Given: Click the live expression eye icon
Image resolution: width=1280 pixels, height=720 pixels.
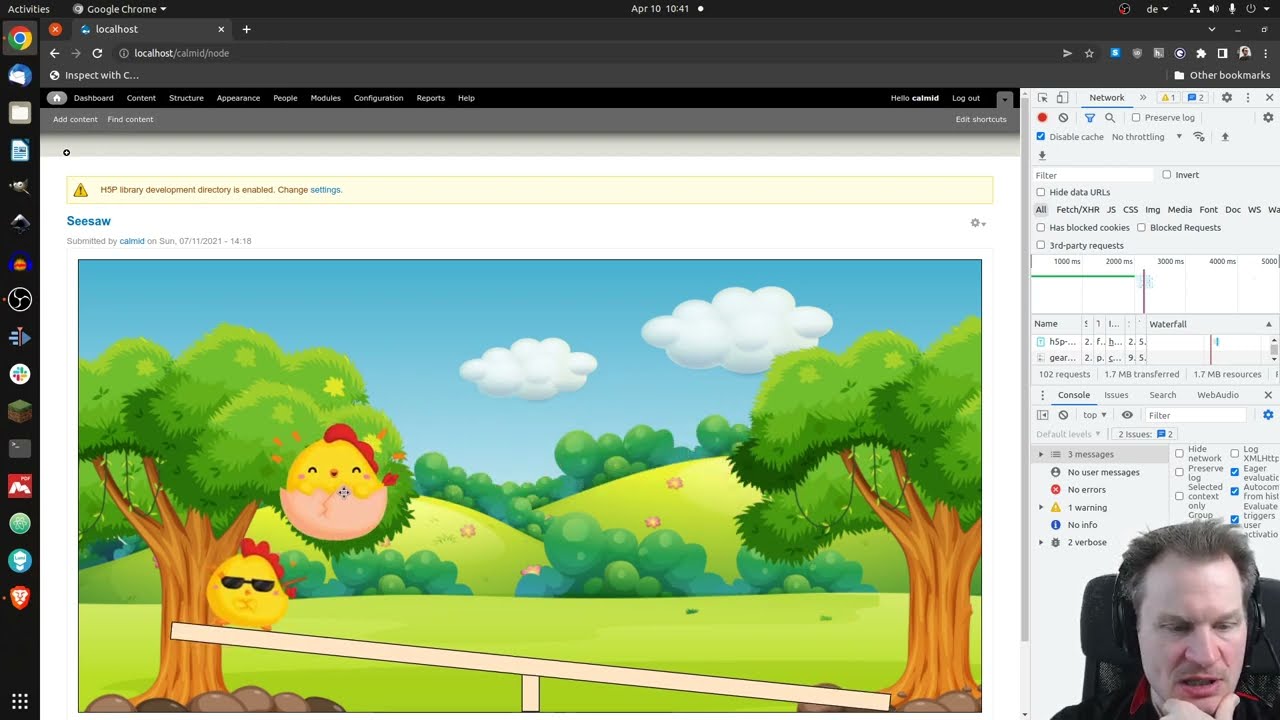Looking at the screenshot, I should pos(1127,415).
